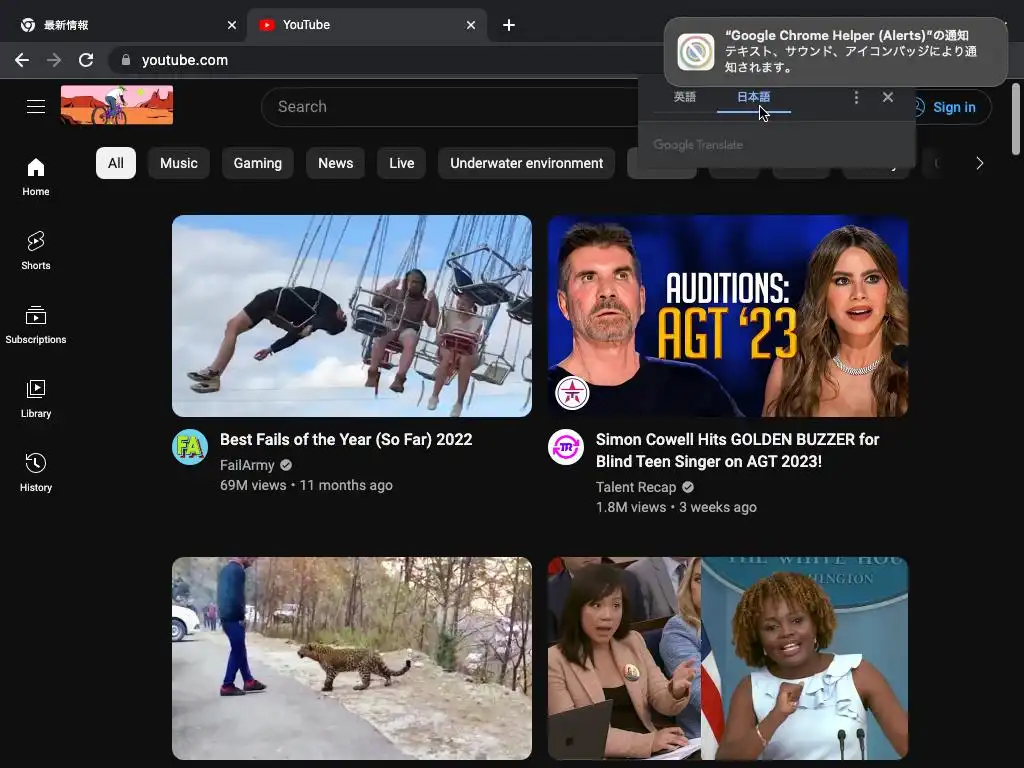Screen dimensions: 1024x768
Task: Select 日本語 tab in Translate popup
Action: click(754, 97)
